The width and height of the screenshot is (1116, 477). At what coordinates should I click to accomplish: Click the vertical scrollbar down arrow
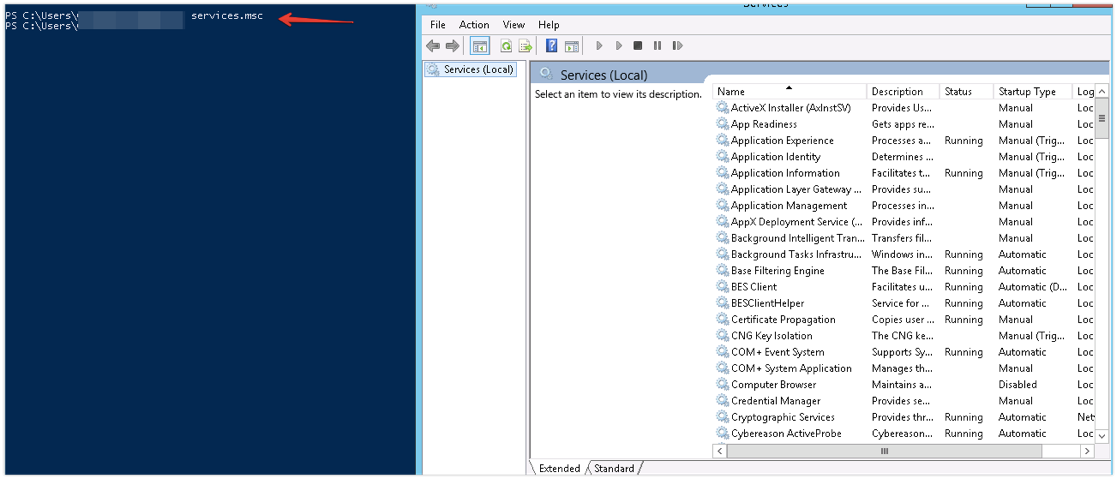point(1102,436)
